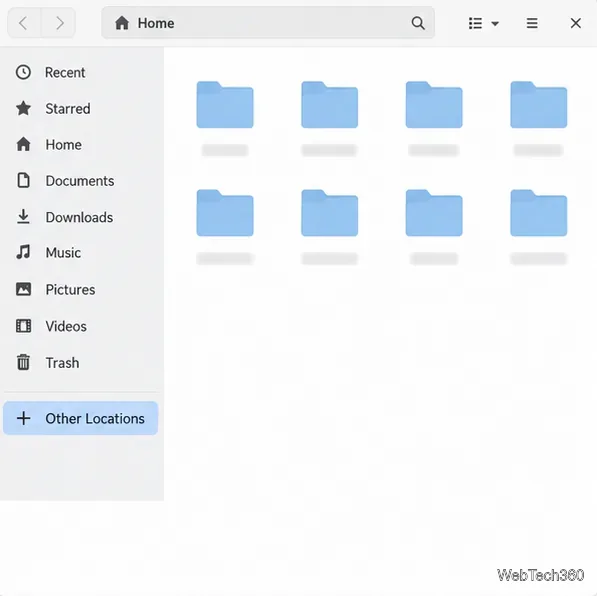Click the Home house icon in sidebar

pos(23,144)
